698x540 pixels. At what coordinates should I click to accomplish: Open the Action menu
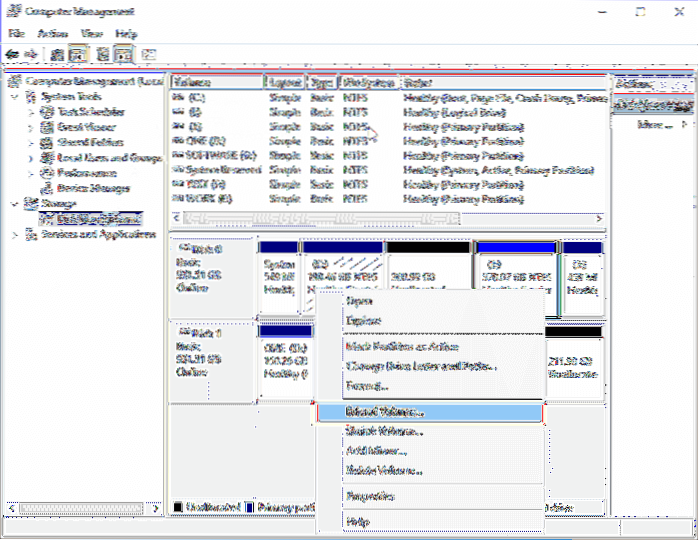click(50, 33)
